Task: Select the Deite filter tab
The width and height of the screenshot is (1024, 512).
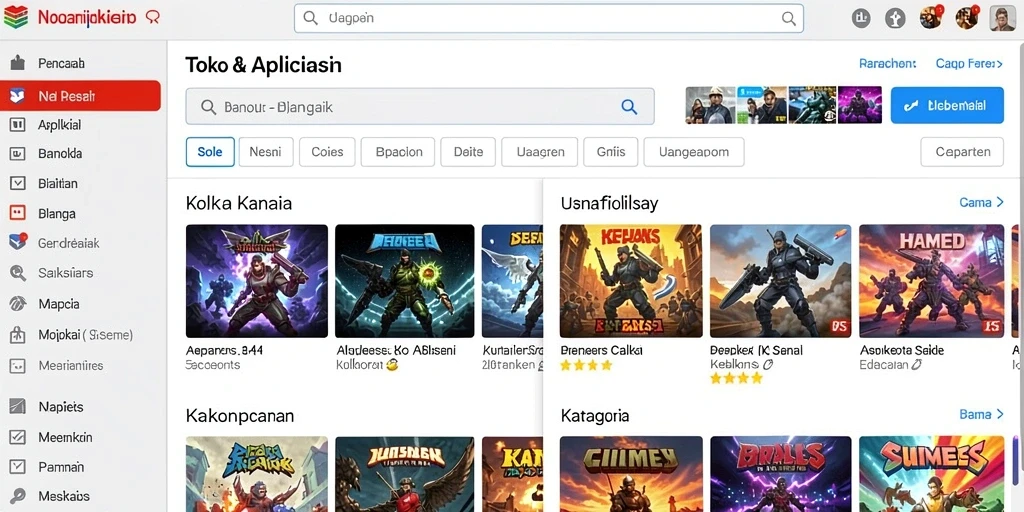Action: (x=468, y=152)
